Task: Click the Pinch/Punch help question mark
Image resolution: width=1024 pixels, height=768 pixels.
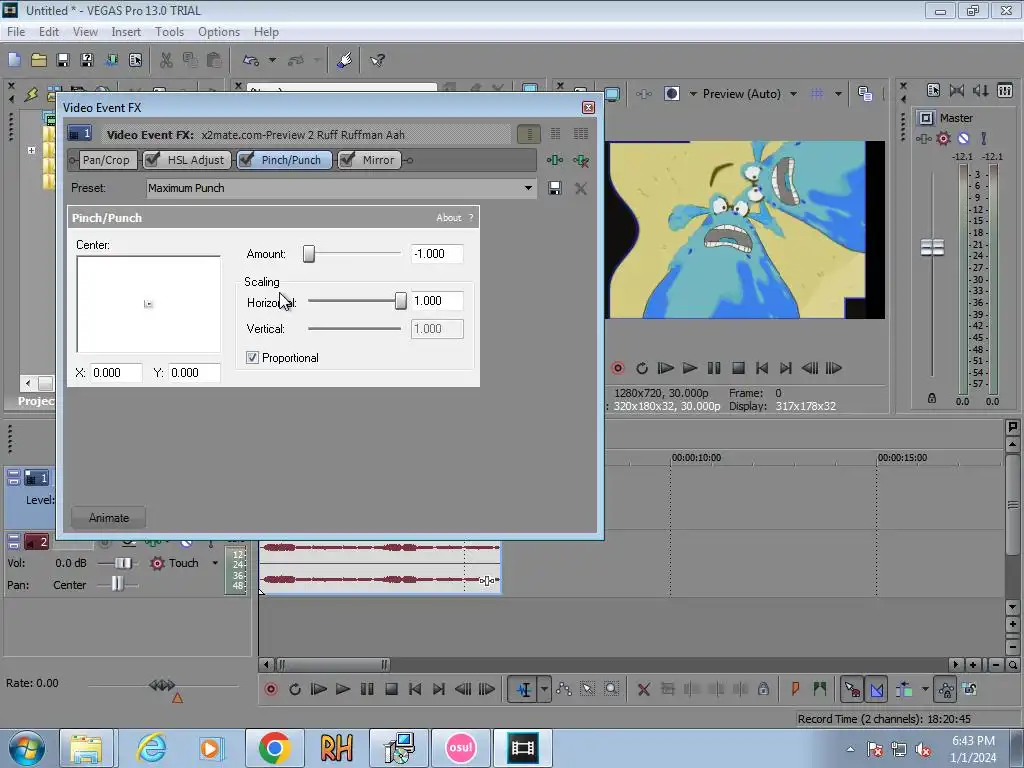Action: [x=471, y=217]
